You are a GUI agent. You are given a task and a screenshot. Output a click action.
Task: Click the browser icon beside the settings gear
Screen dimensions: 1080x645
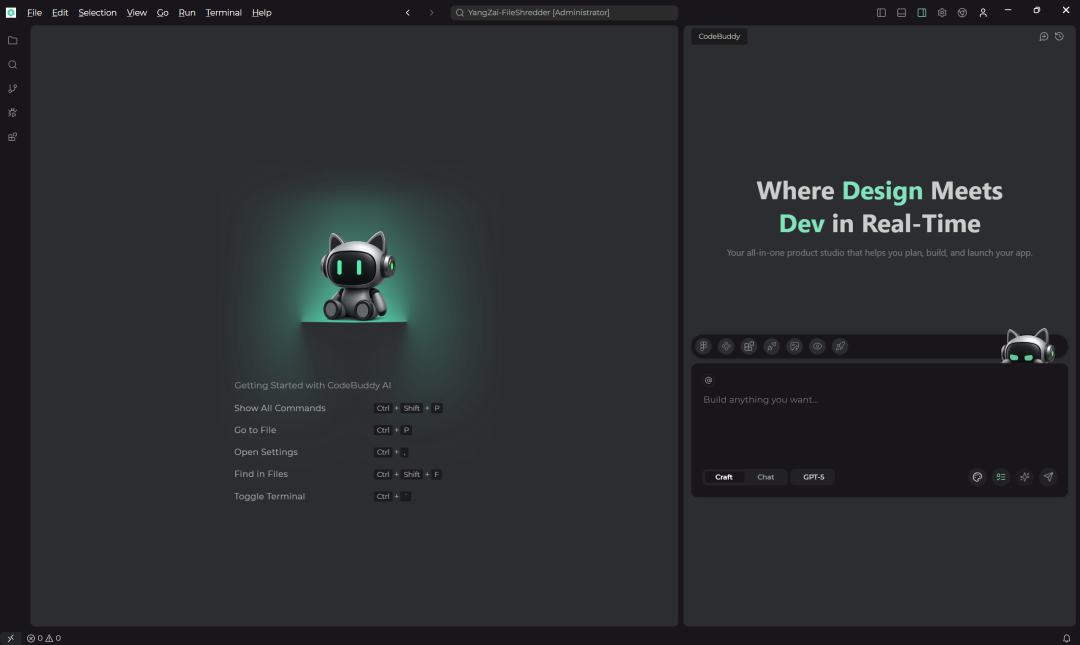coord(962,12)
